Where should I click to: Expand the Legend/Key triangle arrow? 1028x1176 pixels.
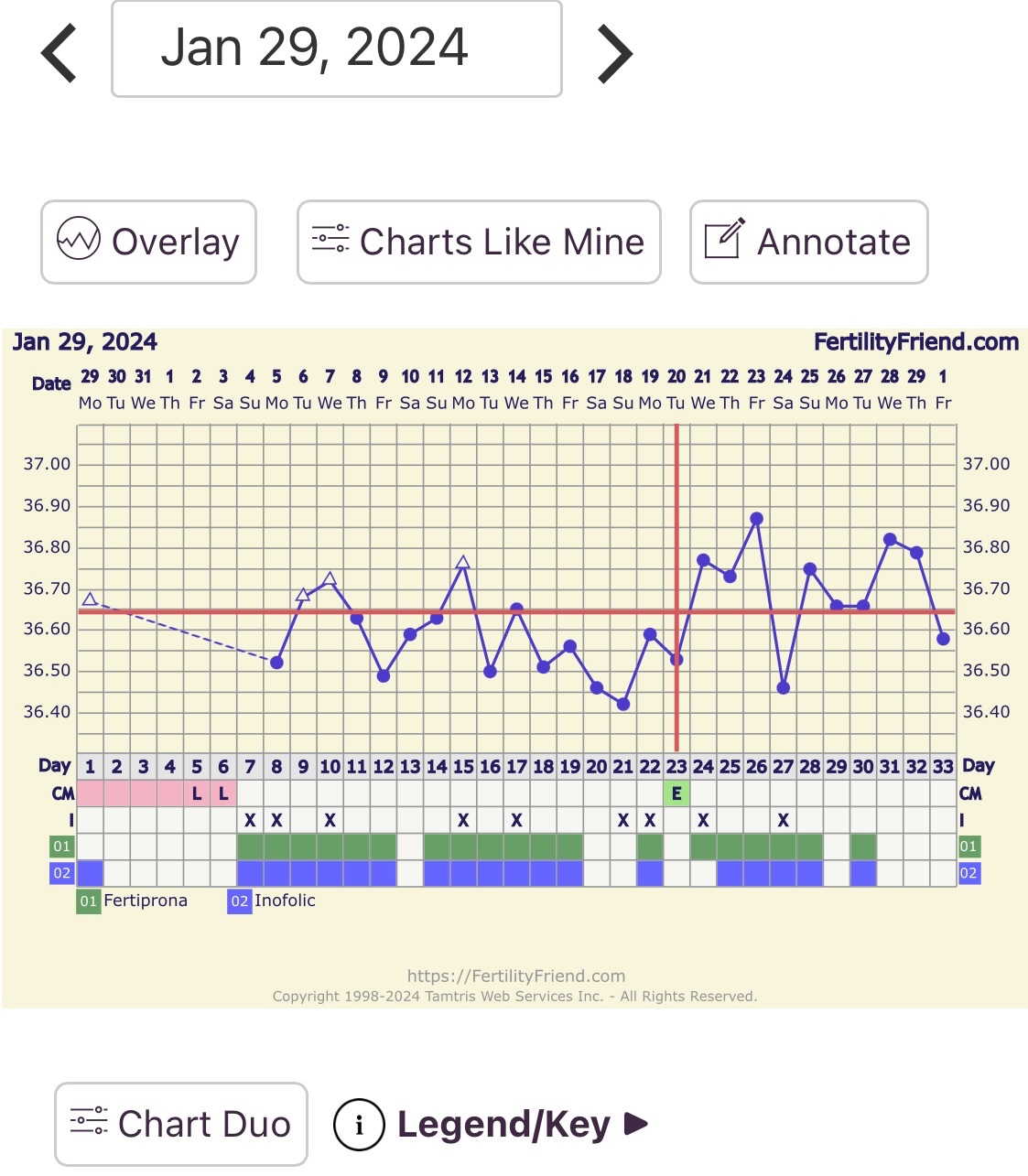[x=636, y=1123]
